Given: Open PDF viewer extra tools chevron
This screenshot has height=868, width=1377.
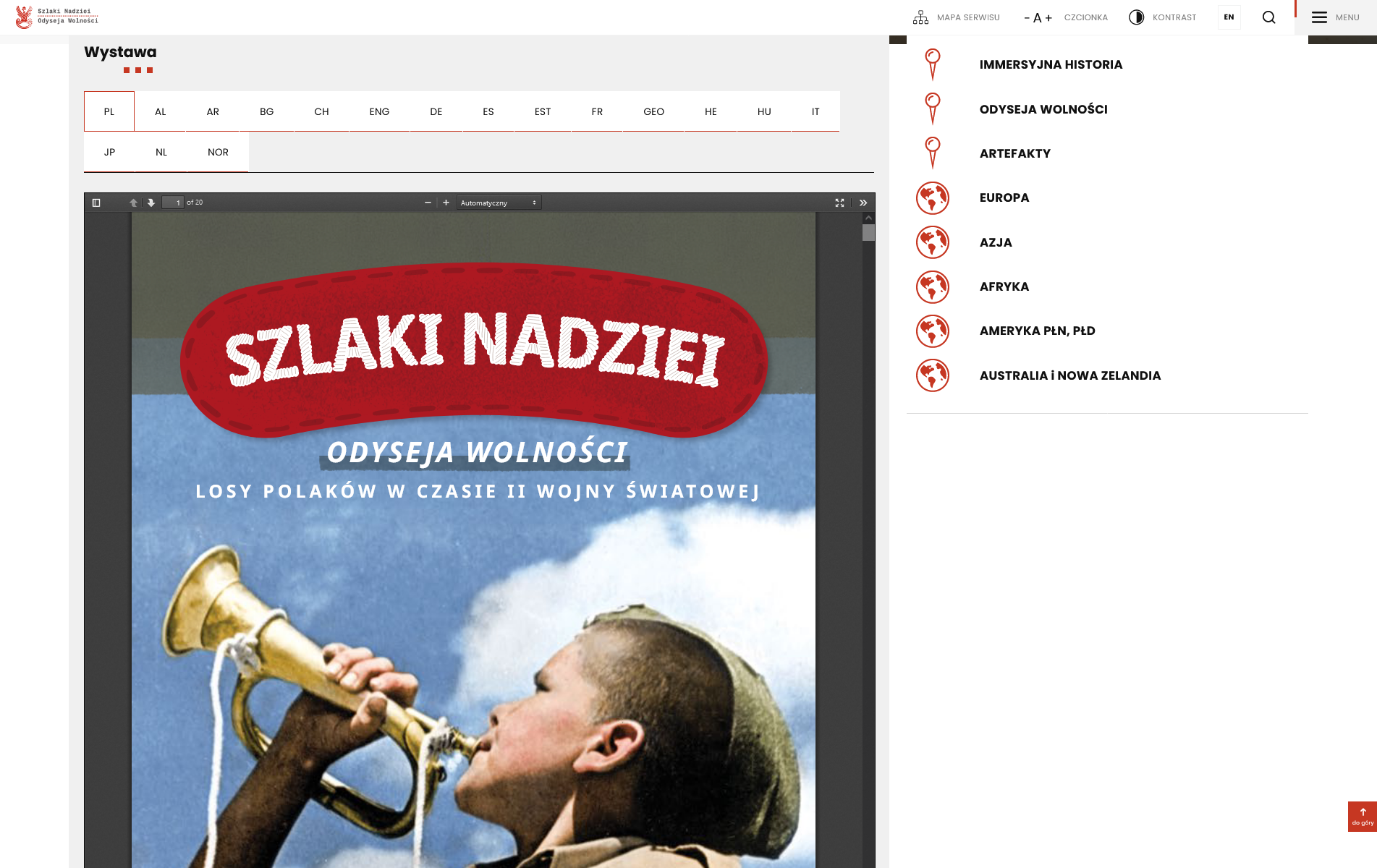Looking at the screenshot, I should [x=863, y=203].
